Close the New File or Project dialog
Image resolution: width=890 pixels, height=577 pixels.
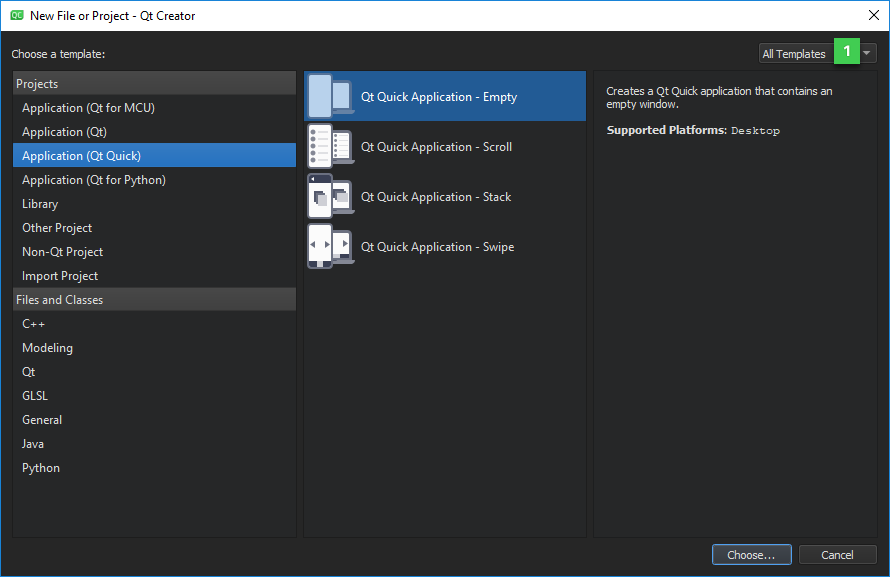[872, 15]
